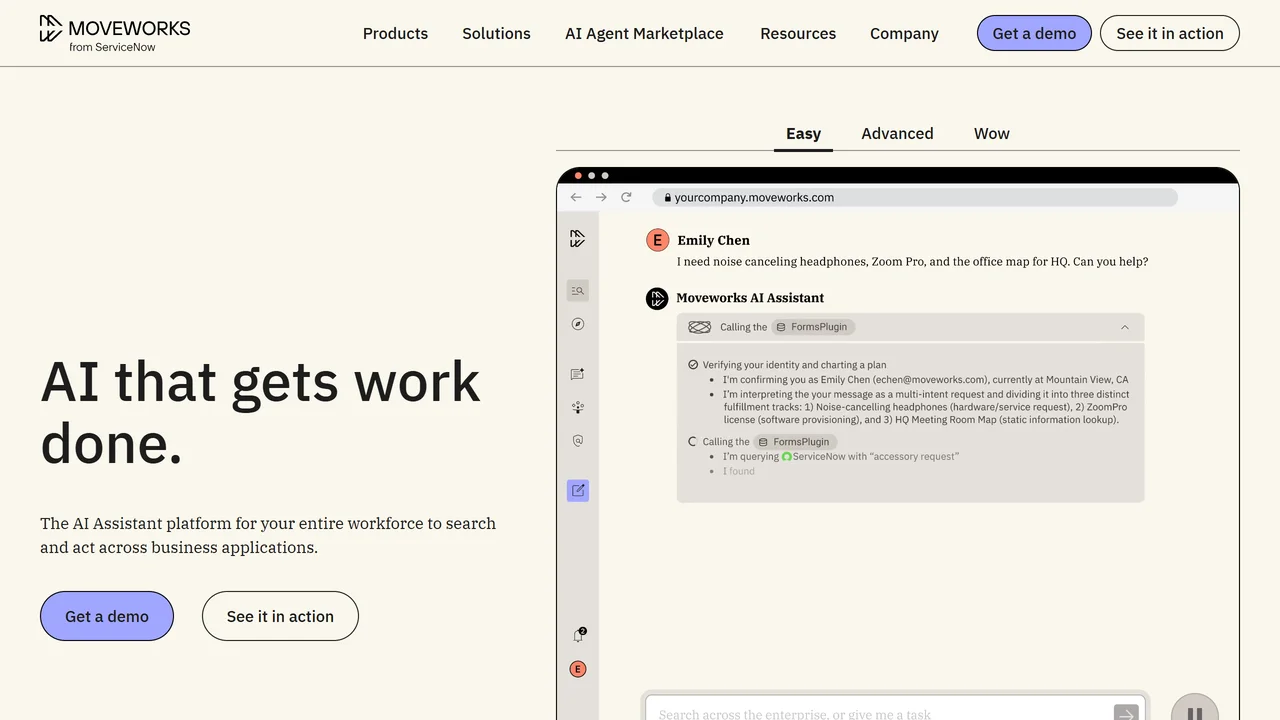Click the browser reload icon in demo

pyautogui.click(x=626, y=197)
